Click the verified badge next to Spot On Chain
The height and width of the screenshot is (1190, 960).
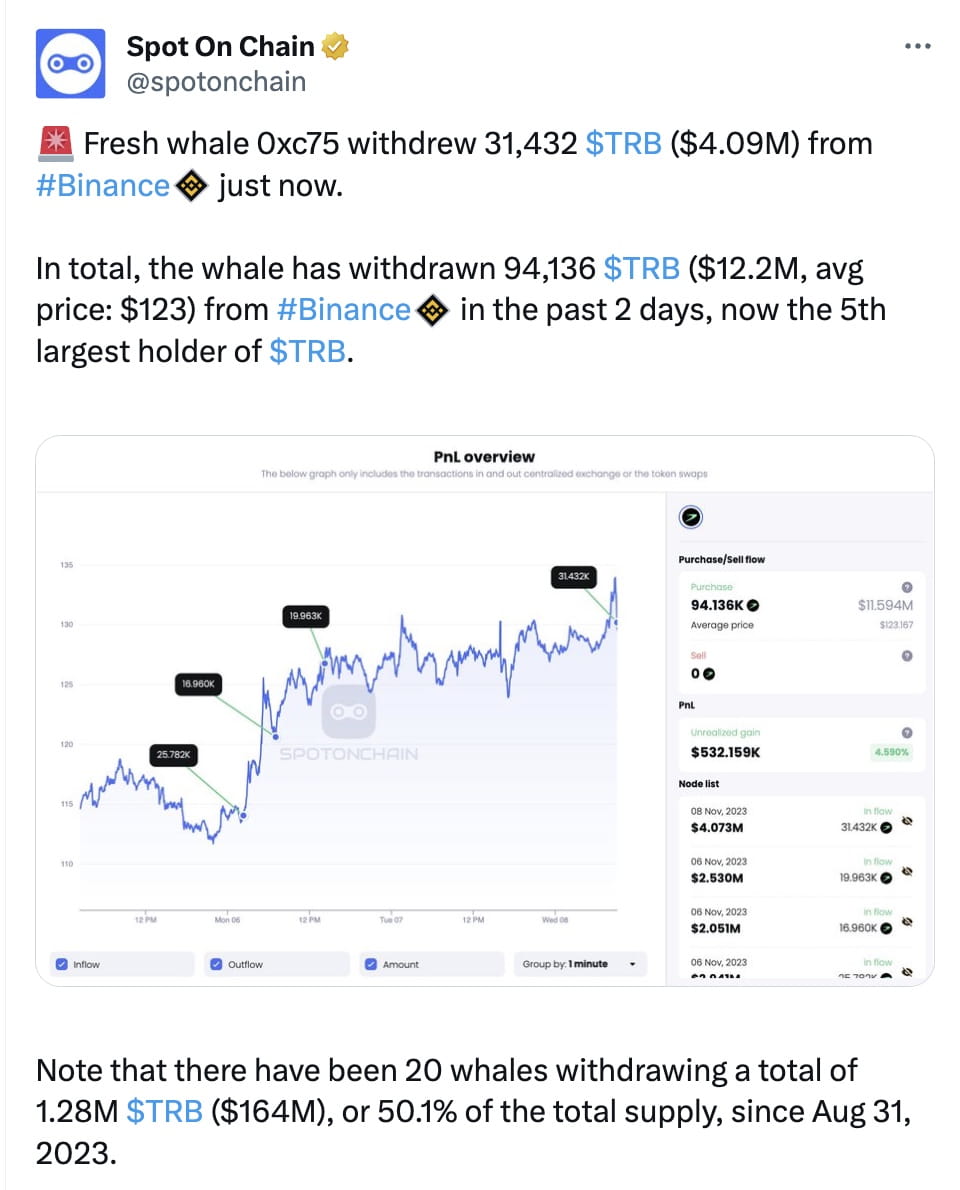(336, 45)
